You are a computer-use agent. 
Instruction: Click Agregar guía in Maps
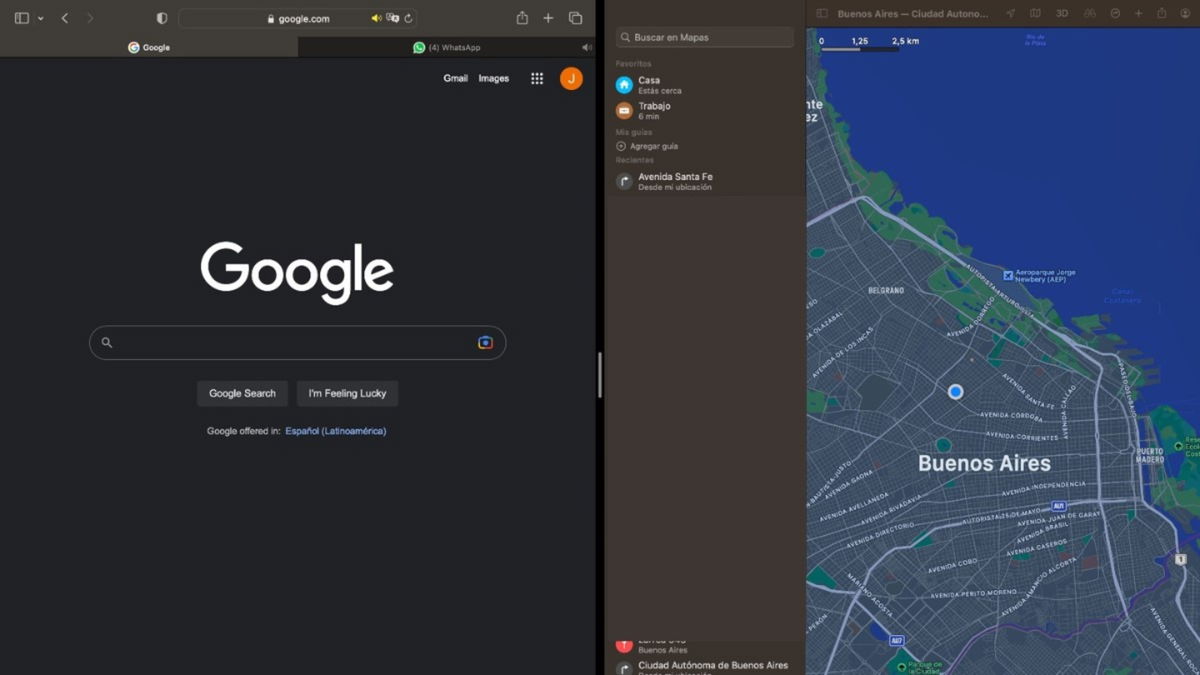coord(647,146)
